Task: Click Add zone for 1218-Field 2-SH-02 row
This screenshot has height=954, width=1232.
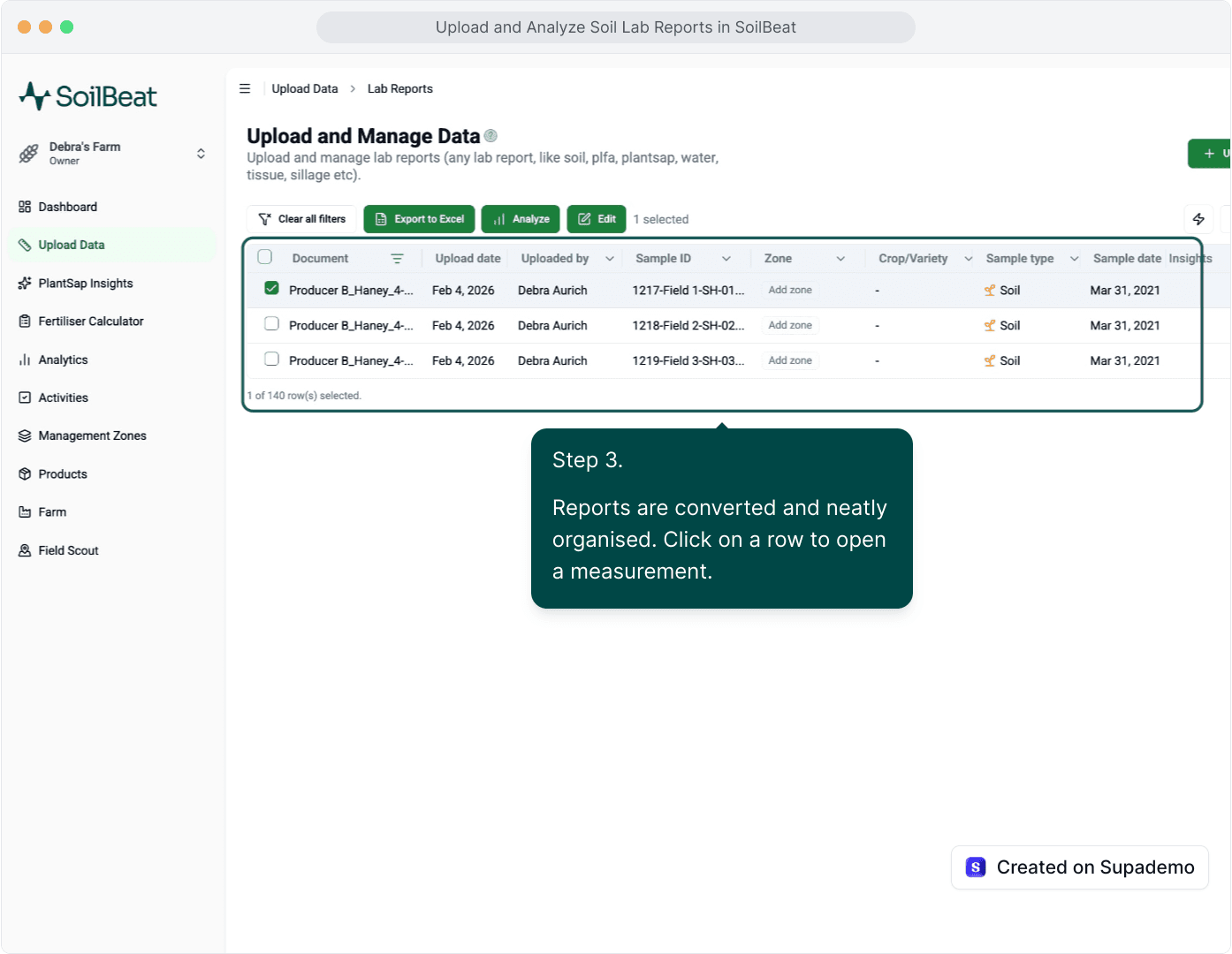Action: coord(790,325)
